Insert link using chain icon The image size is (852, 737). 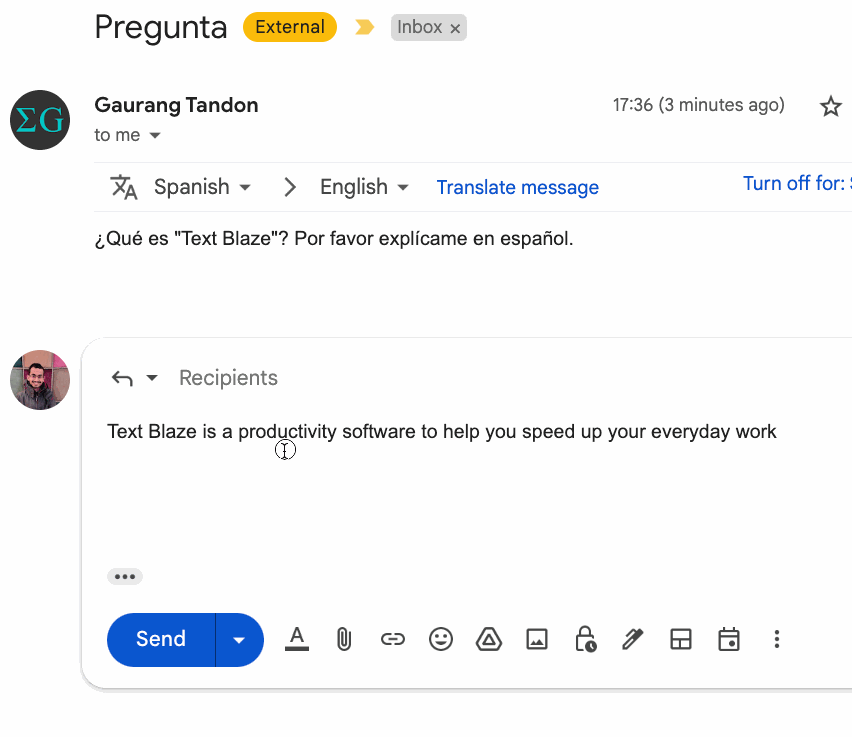click(x=392, y=639)
